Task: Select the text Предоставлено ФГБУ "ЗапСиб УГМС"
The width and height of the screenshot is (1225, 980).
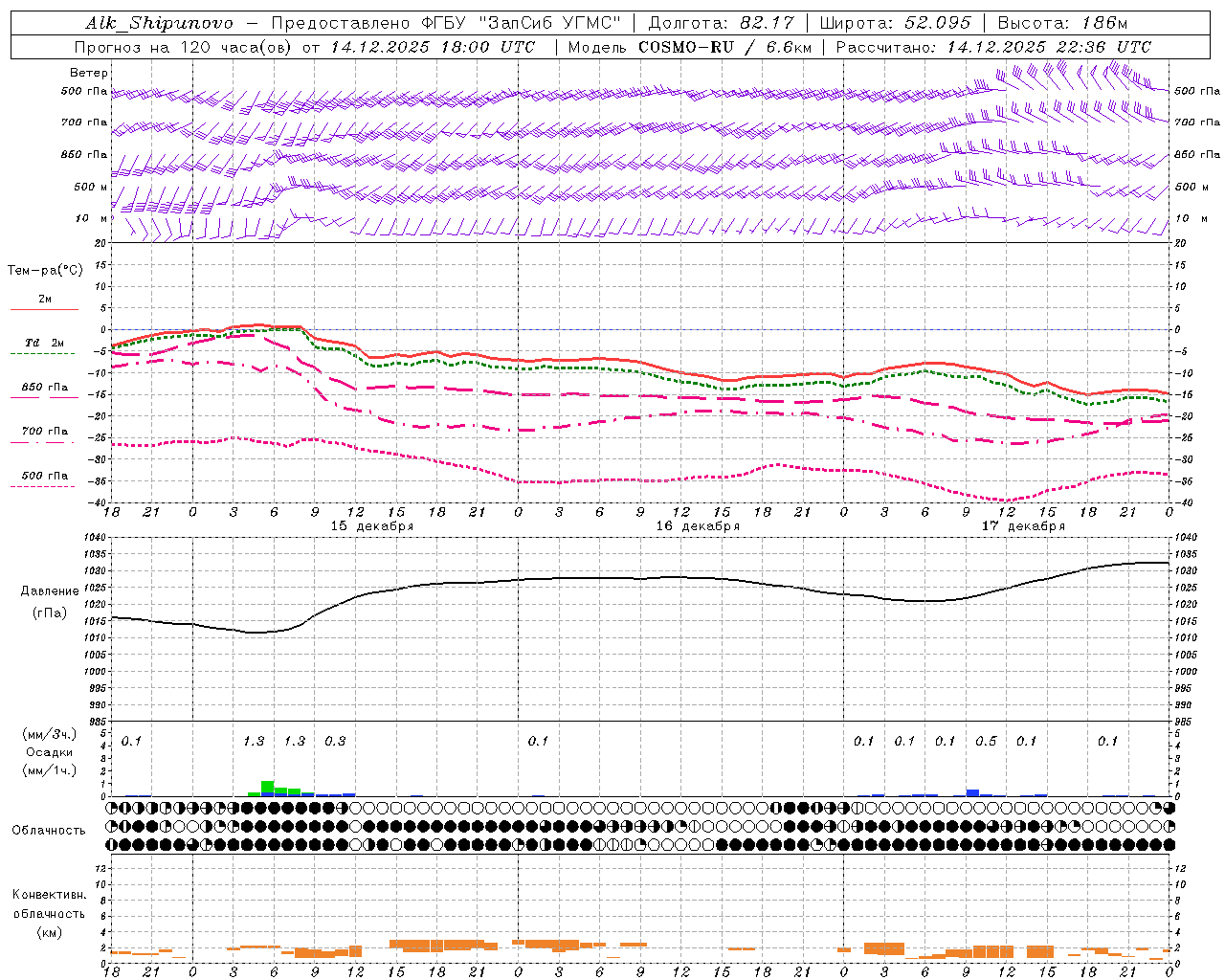Action: click(448, 23)
